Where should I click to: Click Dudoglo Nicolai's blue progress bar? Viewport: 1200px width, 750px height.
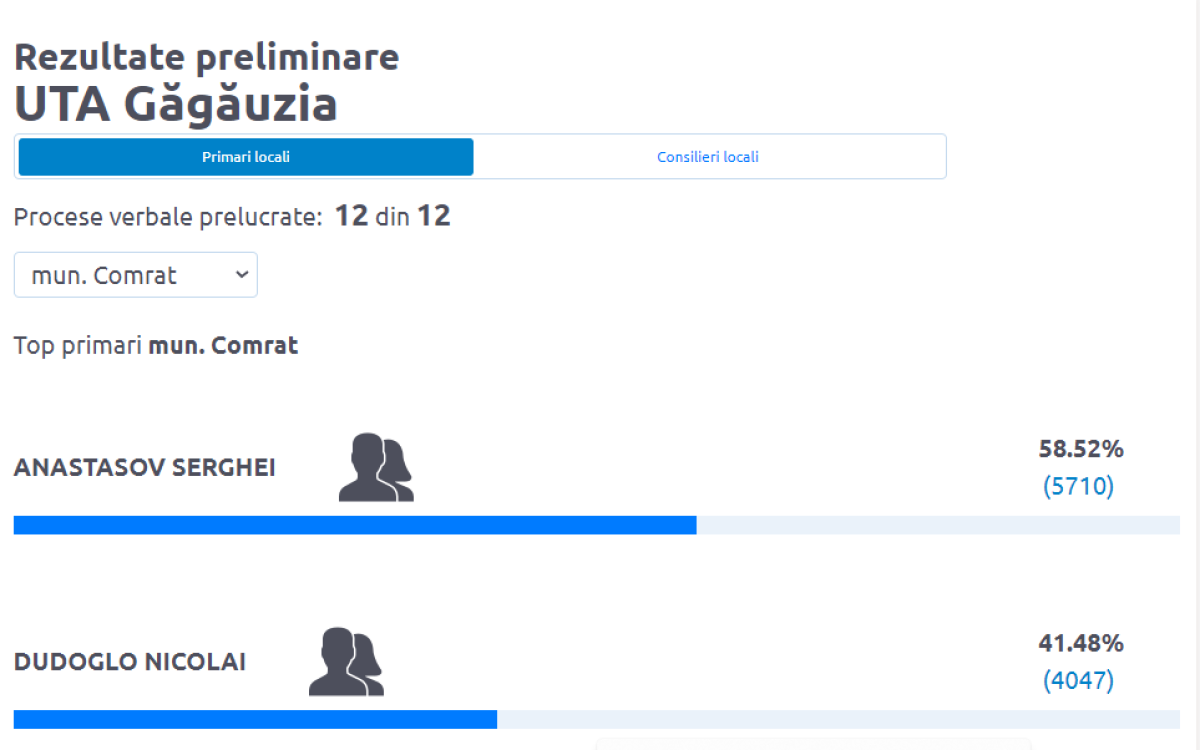255,719
